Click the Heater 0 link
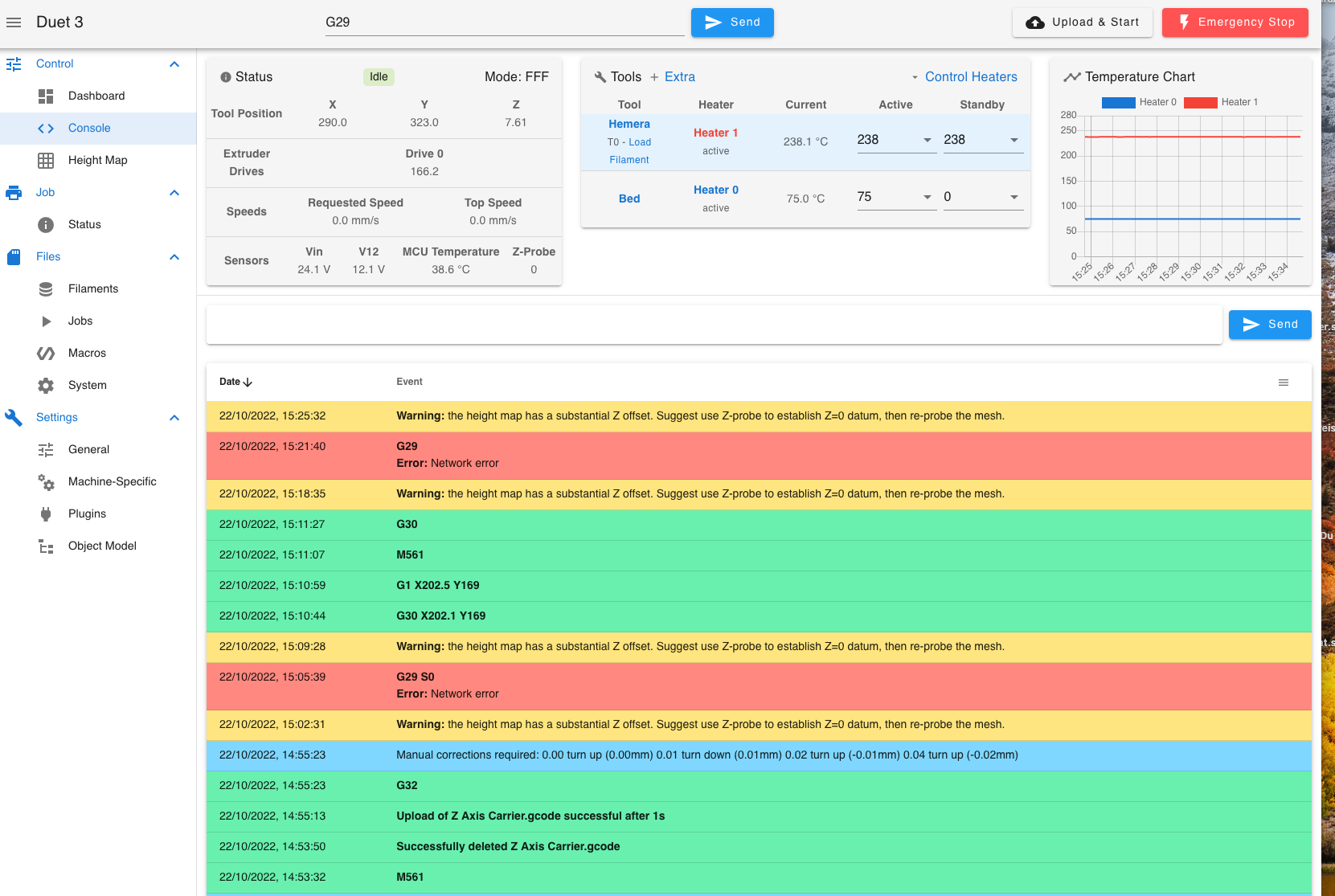 point(715,190)
